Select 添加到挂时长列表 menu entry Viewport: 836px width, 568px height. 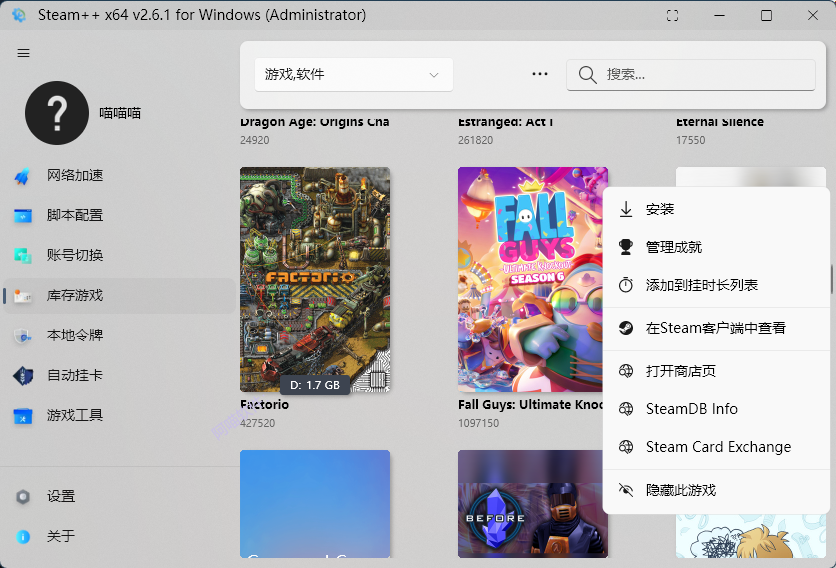tap(716, 285)
